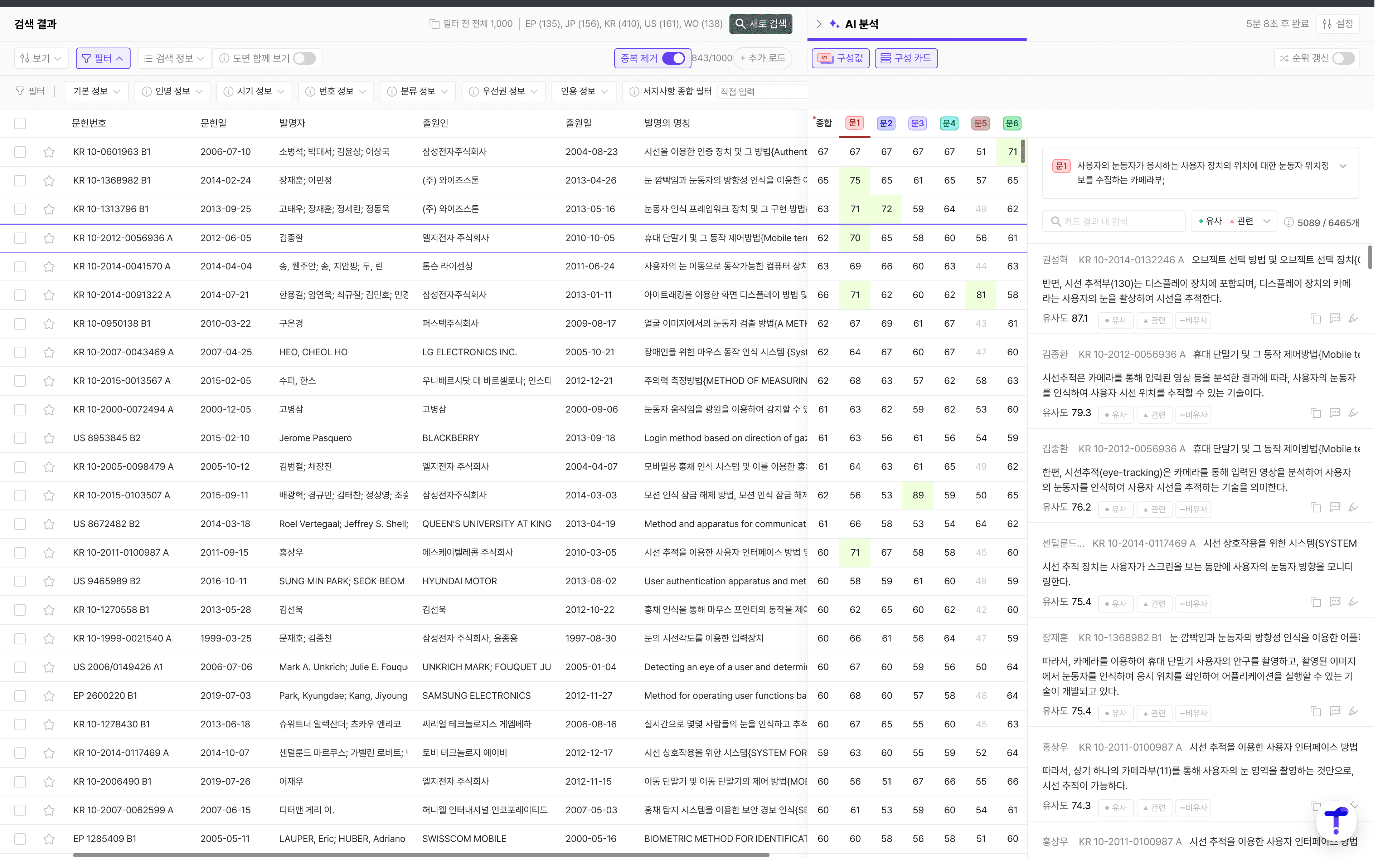Click the 새로 검색 button
The height and width of the screenshot is (868, 1378).
click(x=761, y=24)
